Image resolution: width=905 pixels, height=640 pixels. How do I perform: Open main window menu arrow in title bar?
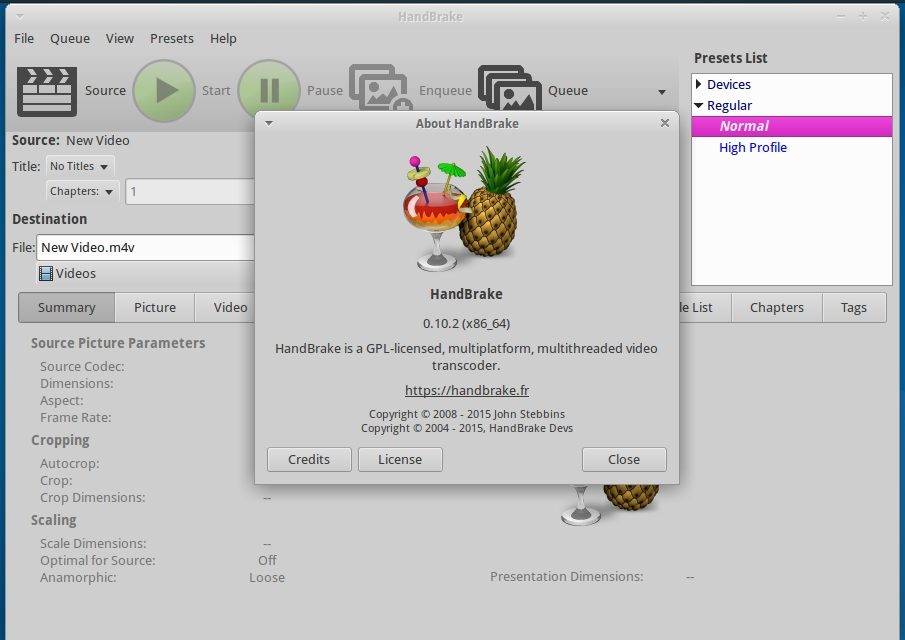20,16
